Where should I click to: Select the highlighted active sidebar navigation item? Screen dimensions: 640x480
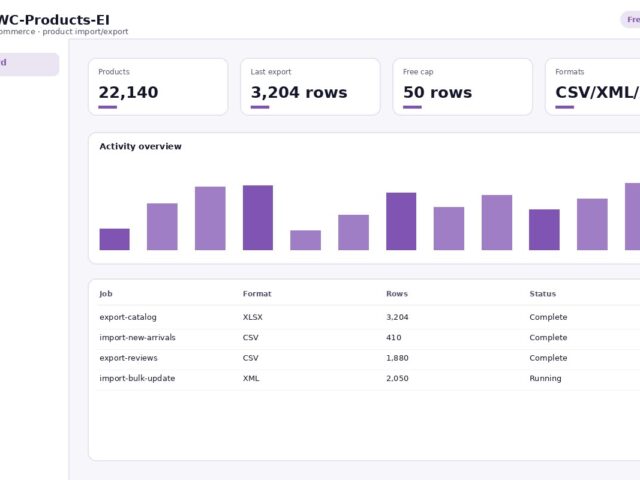[29, 64]
